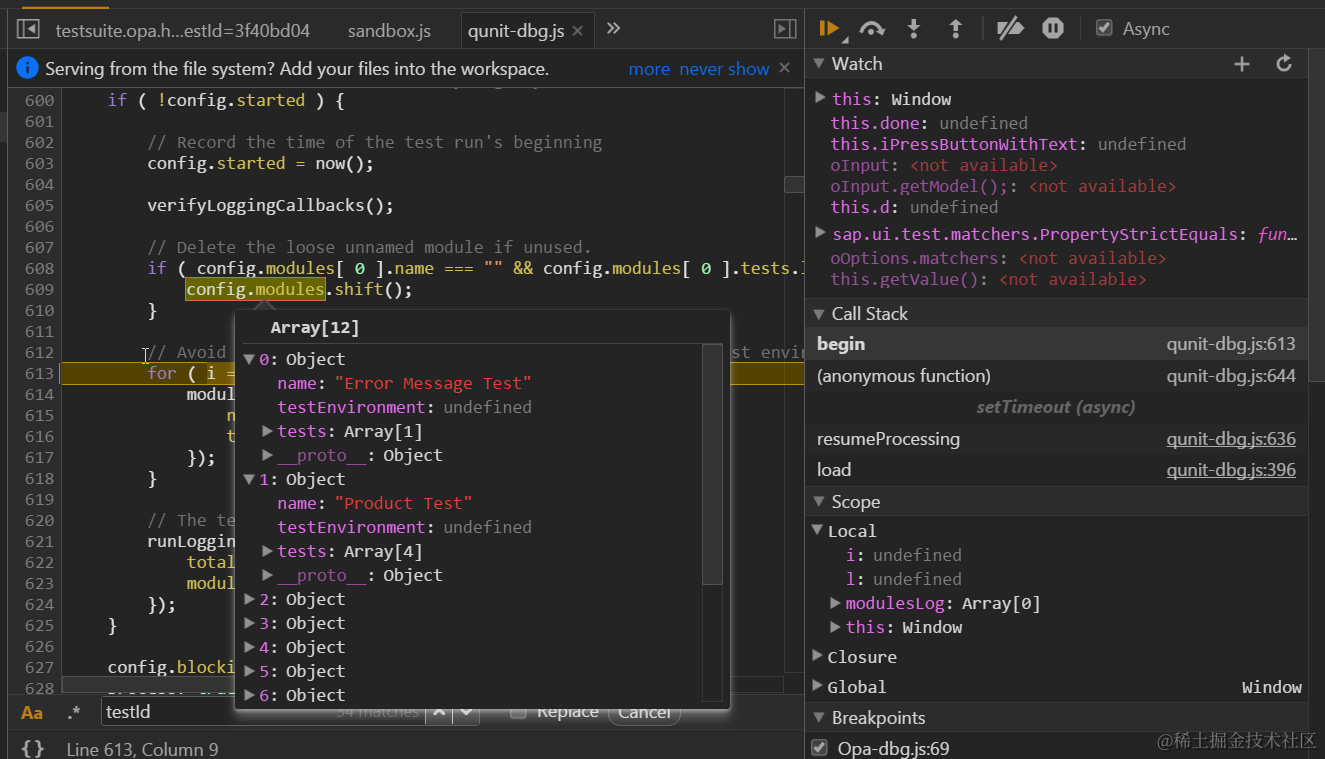Hide the debugger sidebar icon
The image size is (1325, 759).
point(786,30)
